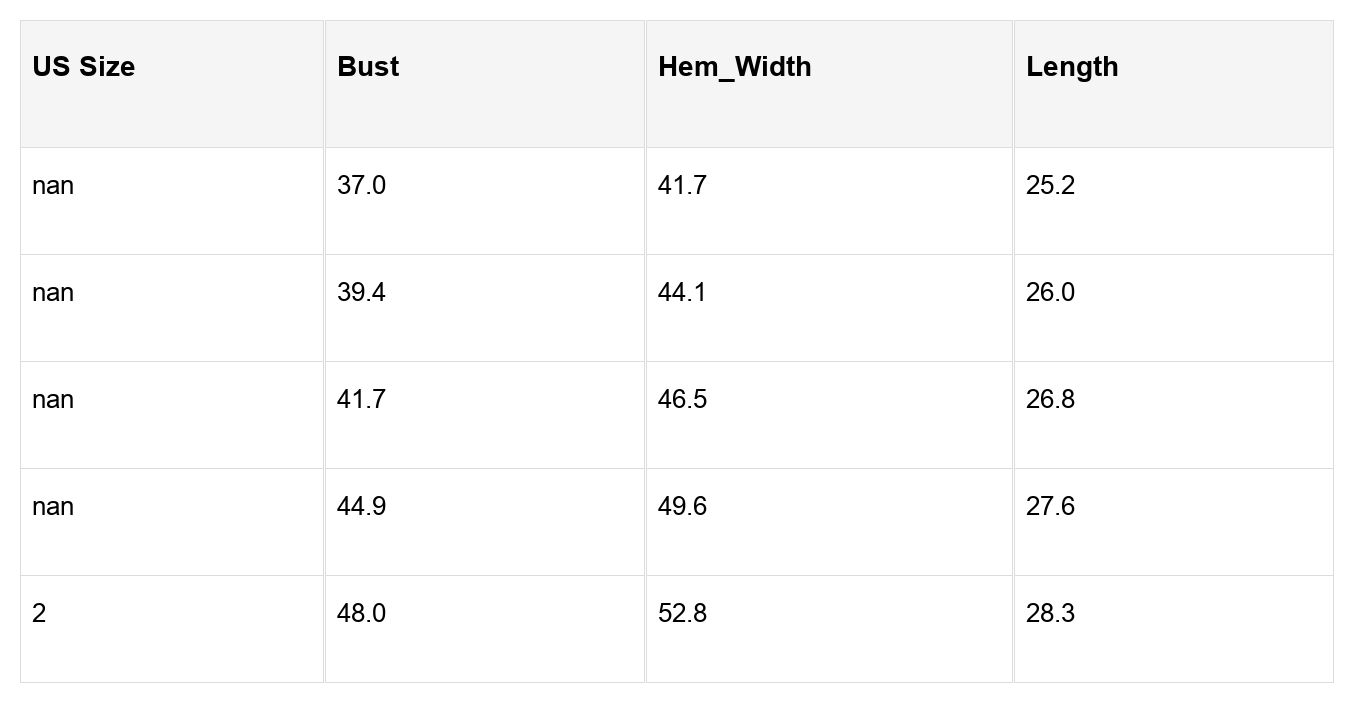The image size is (1353, 702).
Task: Click the Hem_Width column header
Action: pos(734,67)
